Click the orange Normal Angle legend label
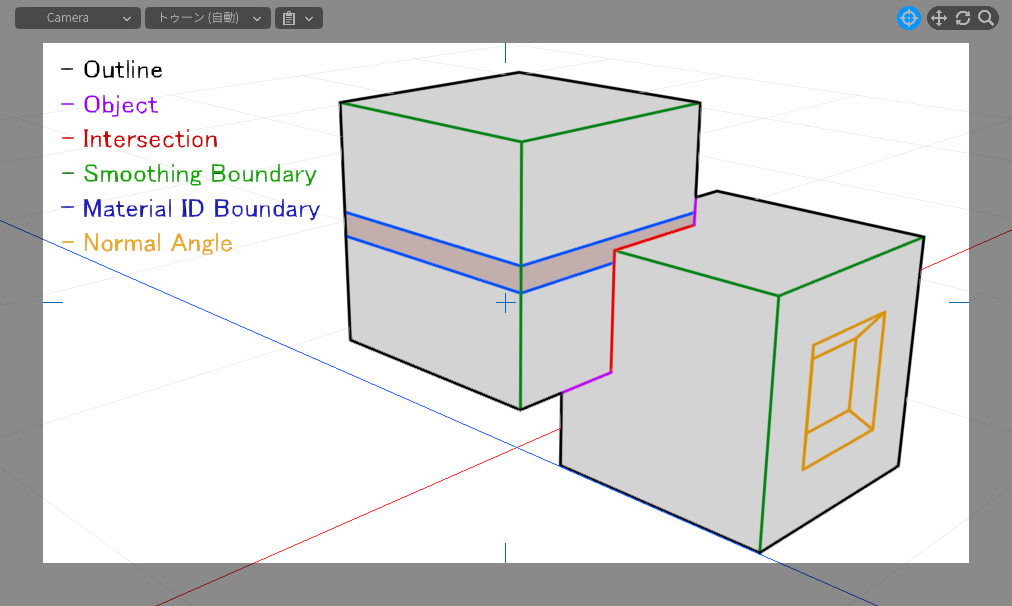Viewport: 1012px width, 606px height. [157, 243]
